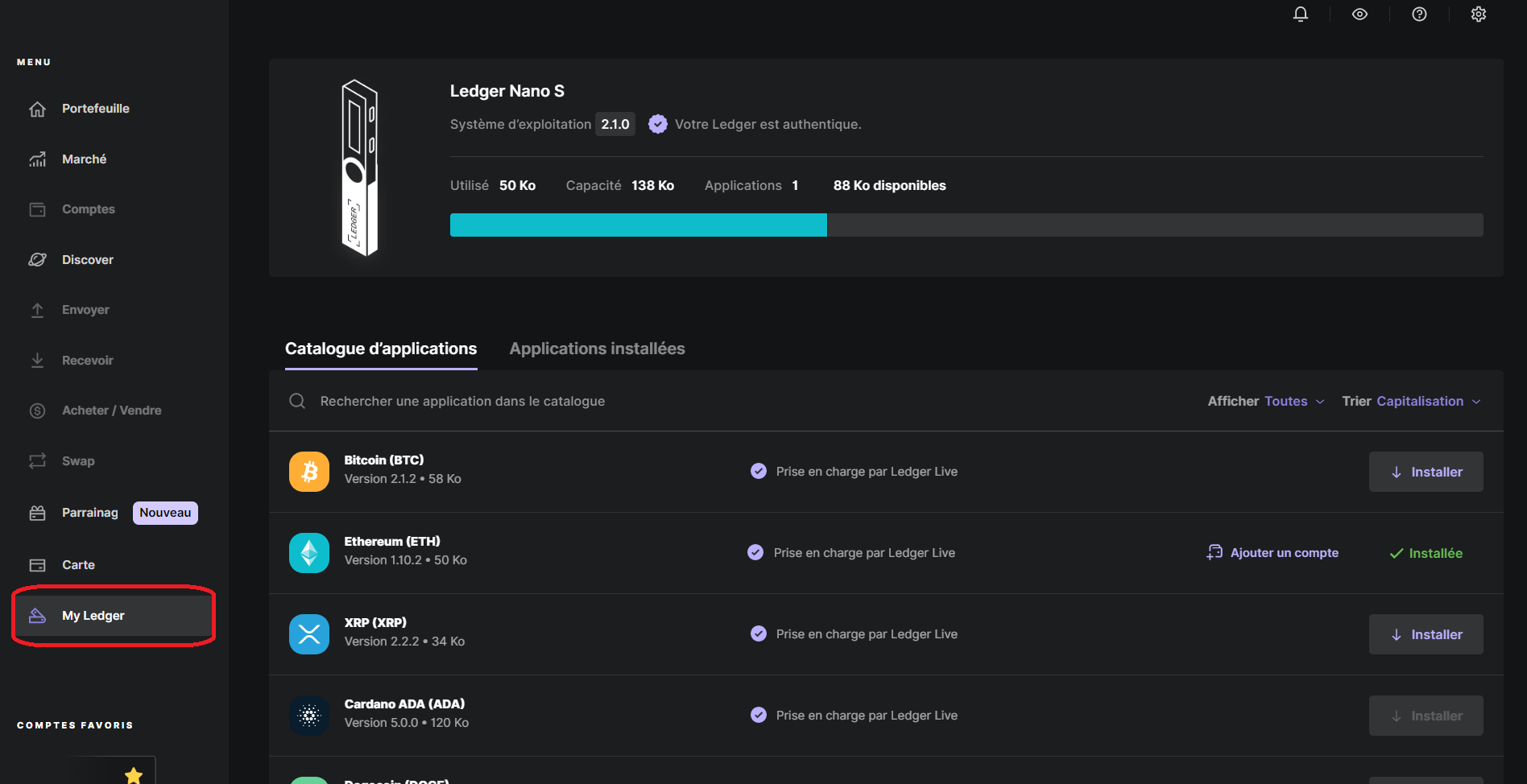Image resolution: width=1527 pixels, height=784 pixels.
Task: Install the Bitcoin app
Action: point(1426,472)
